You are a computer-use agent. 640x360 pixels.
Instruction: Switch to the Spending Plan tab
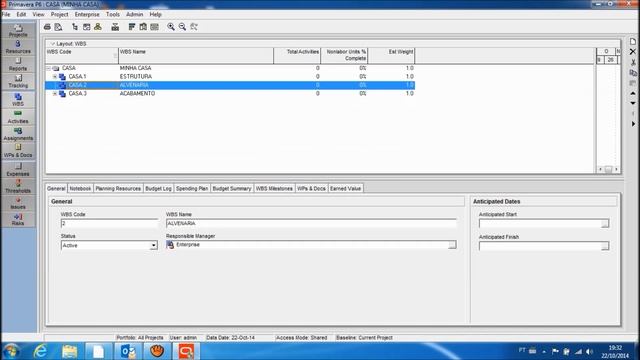coord(192,189)
